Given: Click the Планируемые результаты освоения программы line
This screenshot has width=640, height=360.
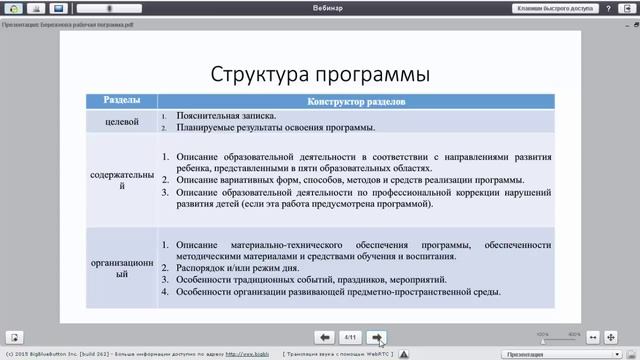Looking at the screenshot, I should pyautogui.click(x=276, y=127).
